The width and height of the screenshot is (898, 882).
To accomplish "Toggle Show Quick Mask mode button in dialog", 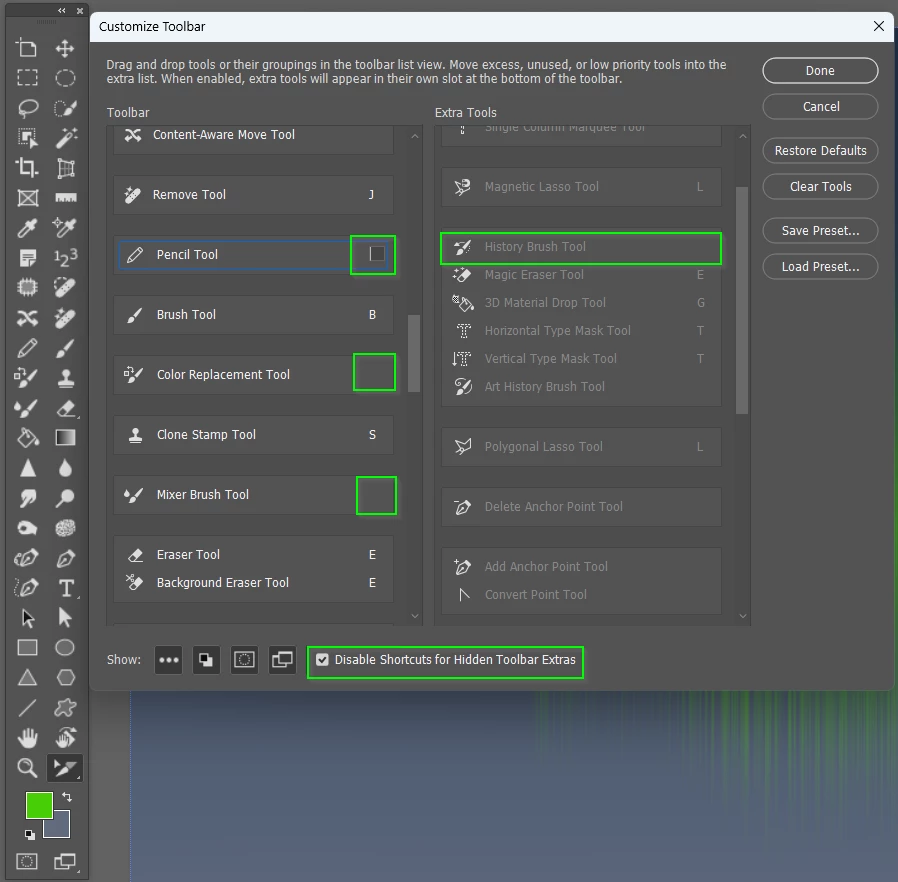I will [245, 660].
